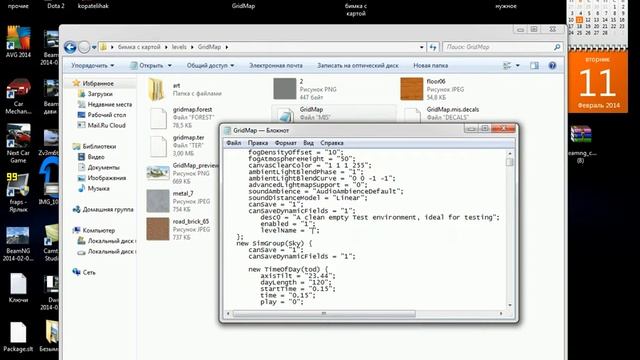Viewport: 640px width, 360px height.
Task: Select the gridmap.ter file icon
Action: click(158, 146)
